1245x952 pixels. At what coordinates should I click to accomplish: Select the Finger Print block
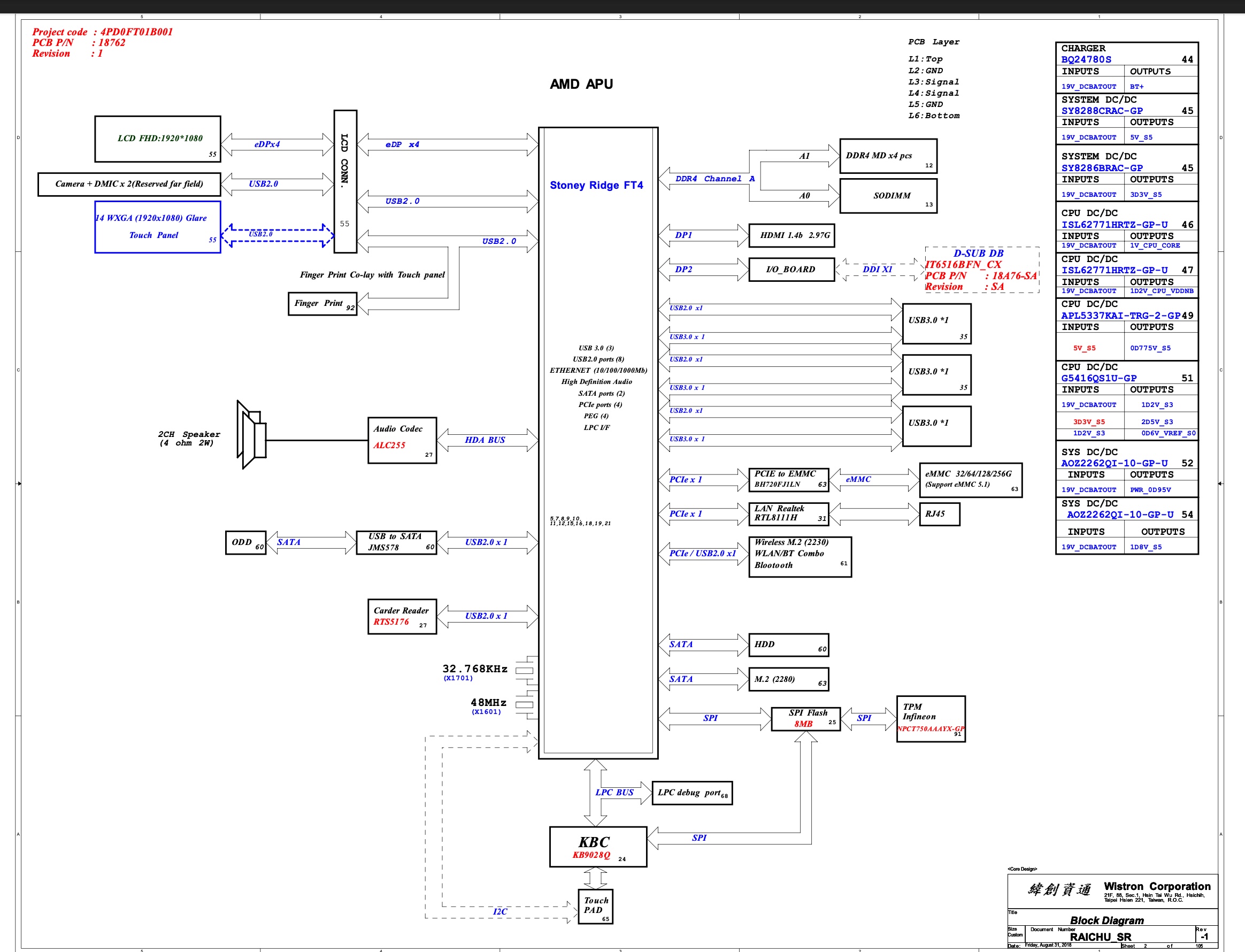[x=322, y=304]
